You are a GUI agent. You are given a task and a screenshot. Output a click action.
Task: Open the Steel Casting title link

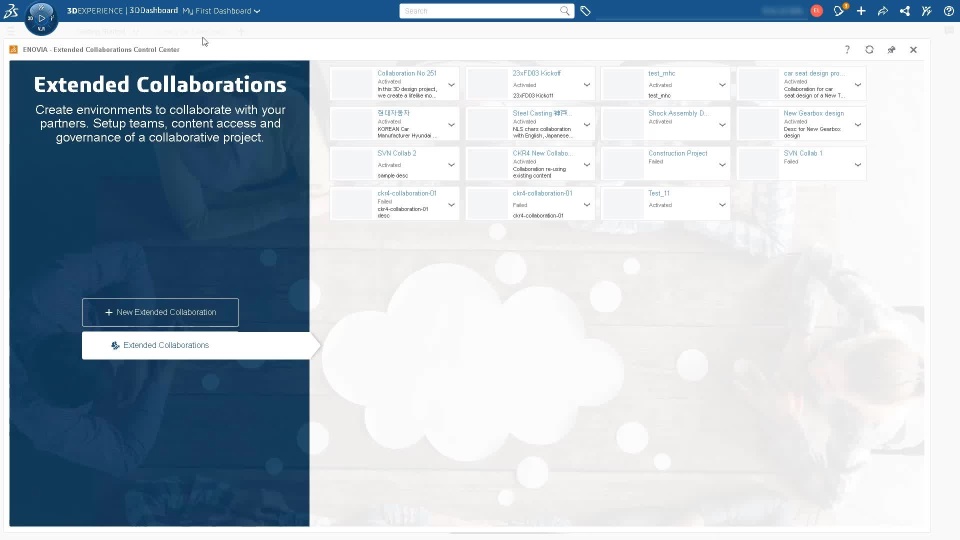pos(542,113)
